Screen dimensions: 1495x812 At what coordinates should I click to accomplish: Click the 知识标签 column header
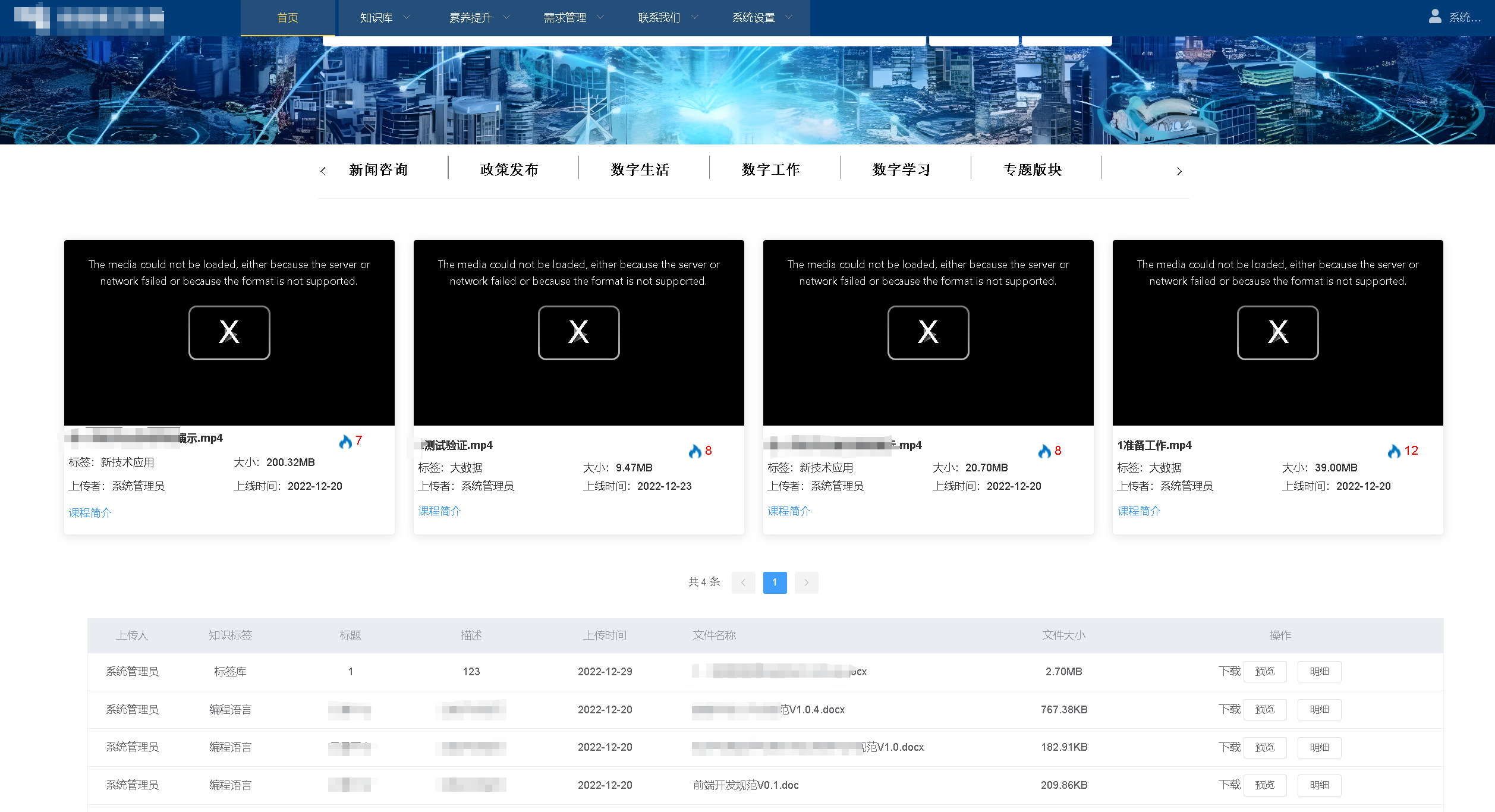click(231, 635)
